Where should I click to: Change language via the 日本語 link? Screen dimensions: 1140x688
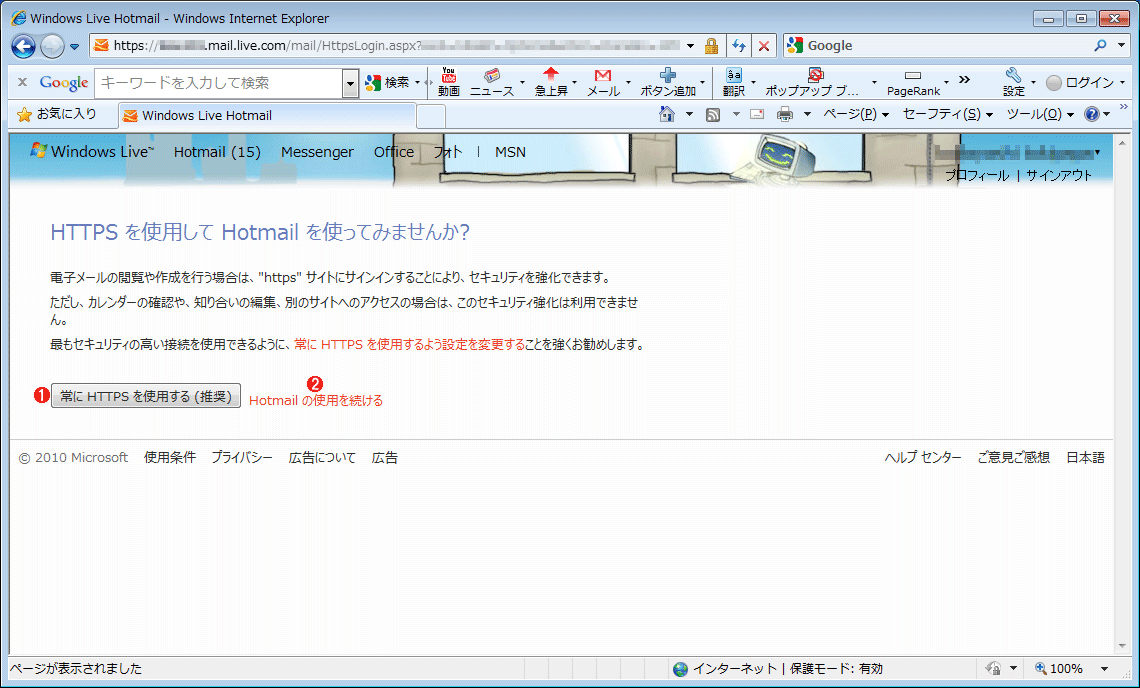(1085, 457)
